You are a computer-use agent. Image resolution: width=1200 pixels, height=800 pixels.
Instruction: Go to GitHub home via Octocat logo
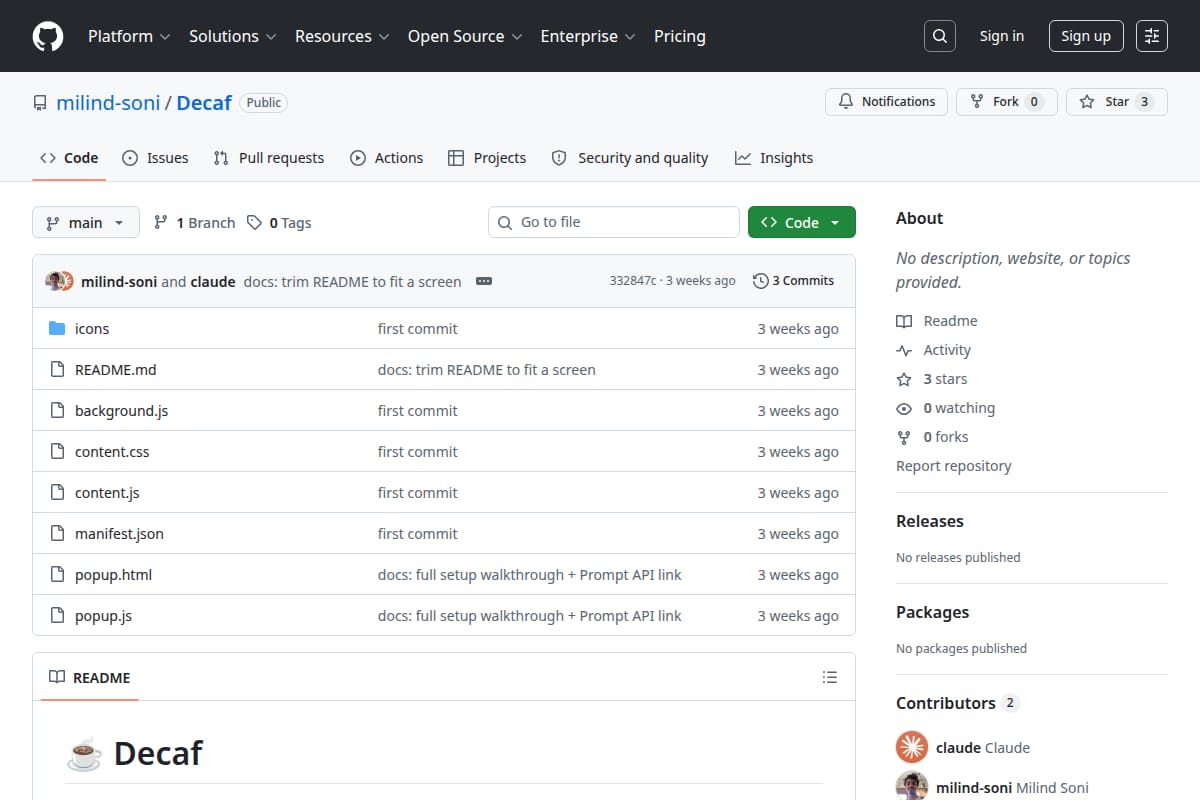tap(48, 36)
